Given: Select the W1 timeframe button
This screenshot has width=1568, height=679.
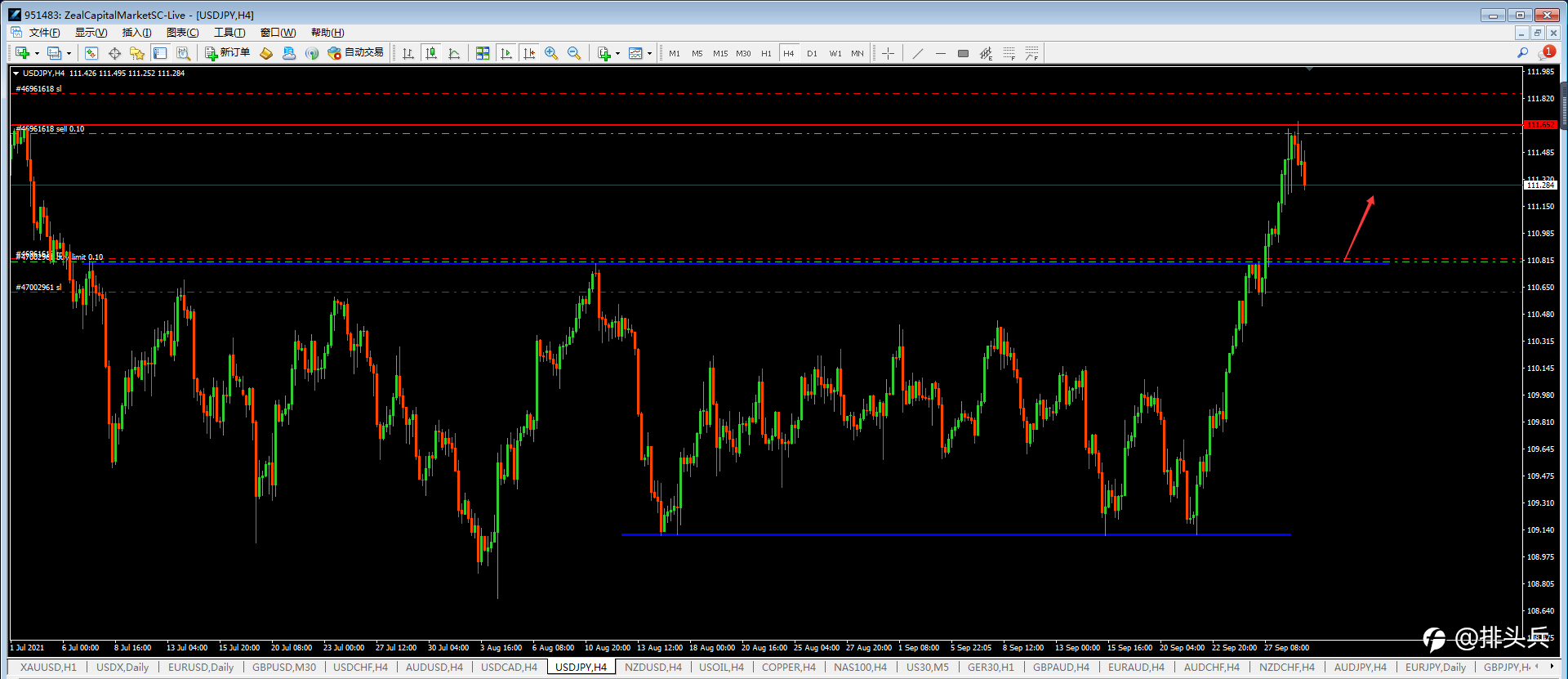Looking at the screenshot, I should [835, 53].
